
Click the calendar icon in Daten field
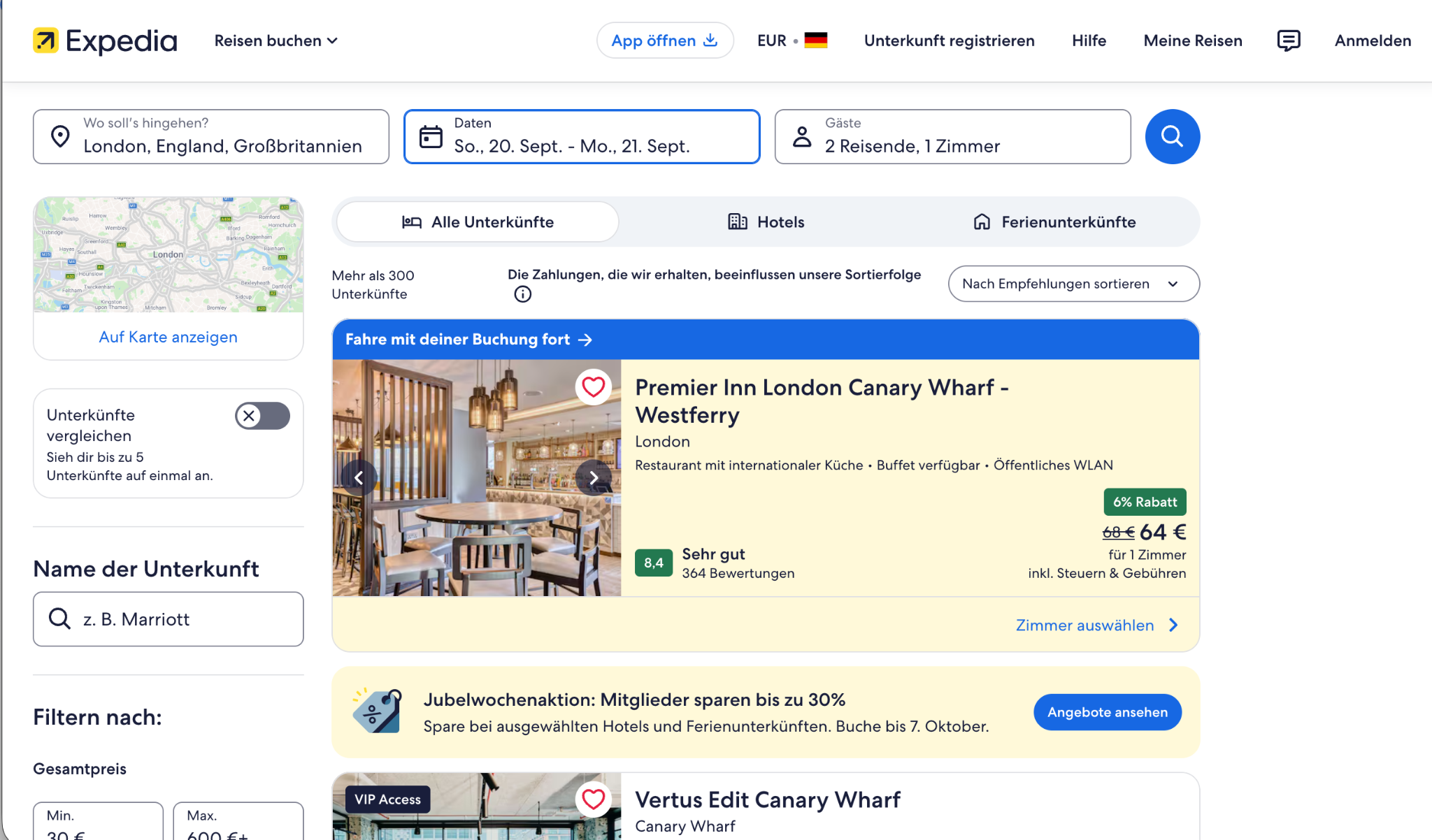431,137
